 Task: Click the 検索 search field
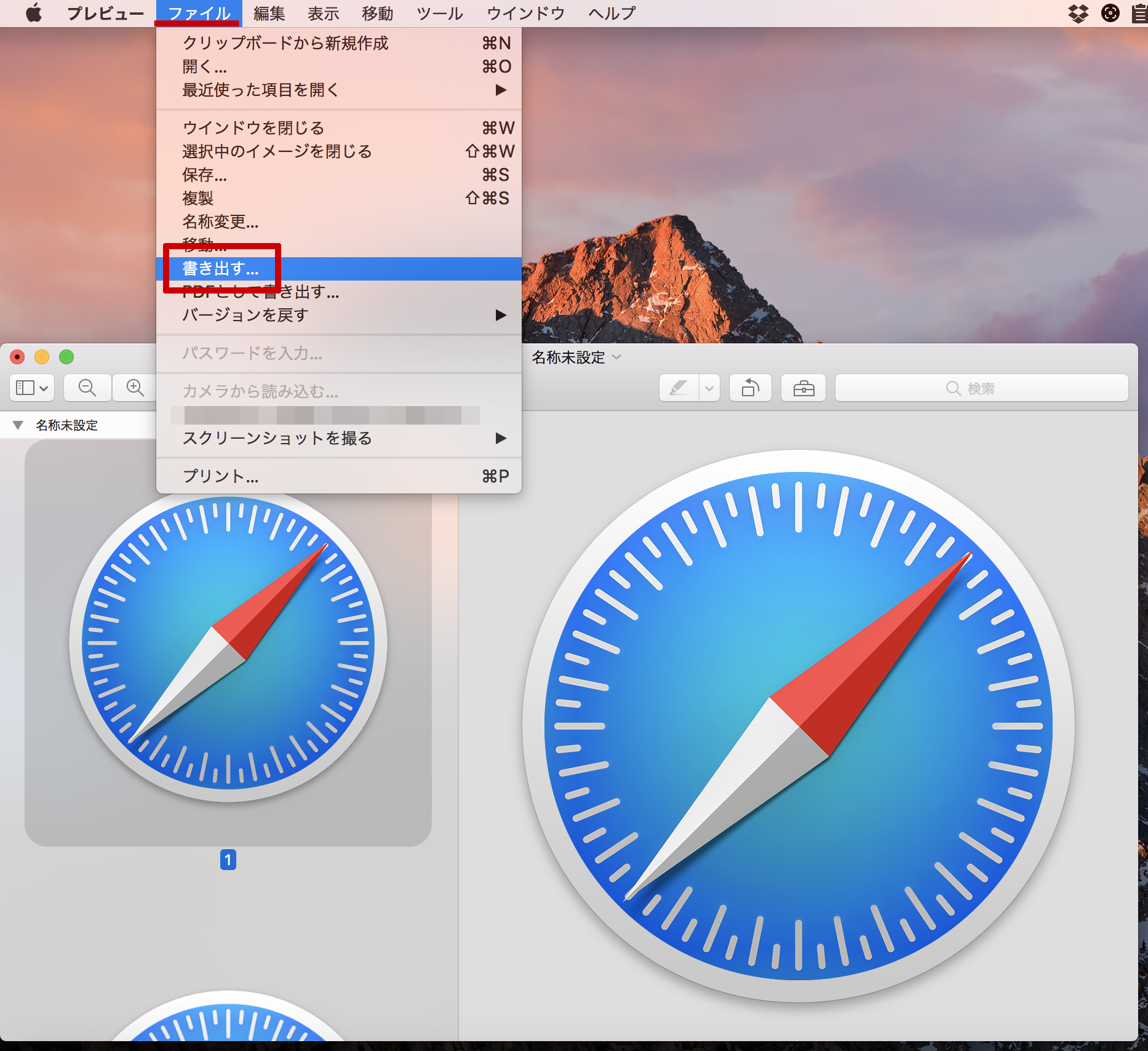coord(981,388)
